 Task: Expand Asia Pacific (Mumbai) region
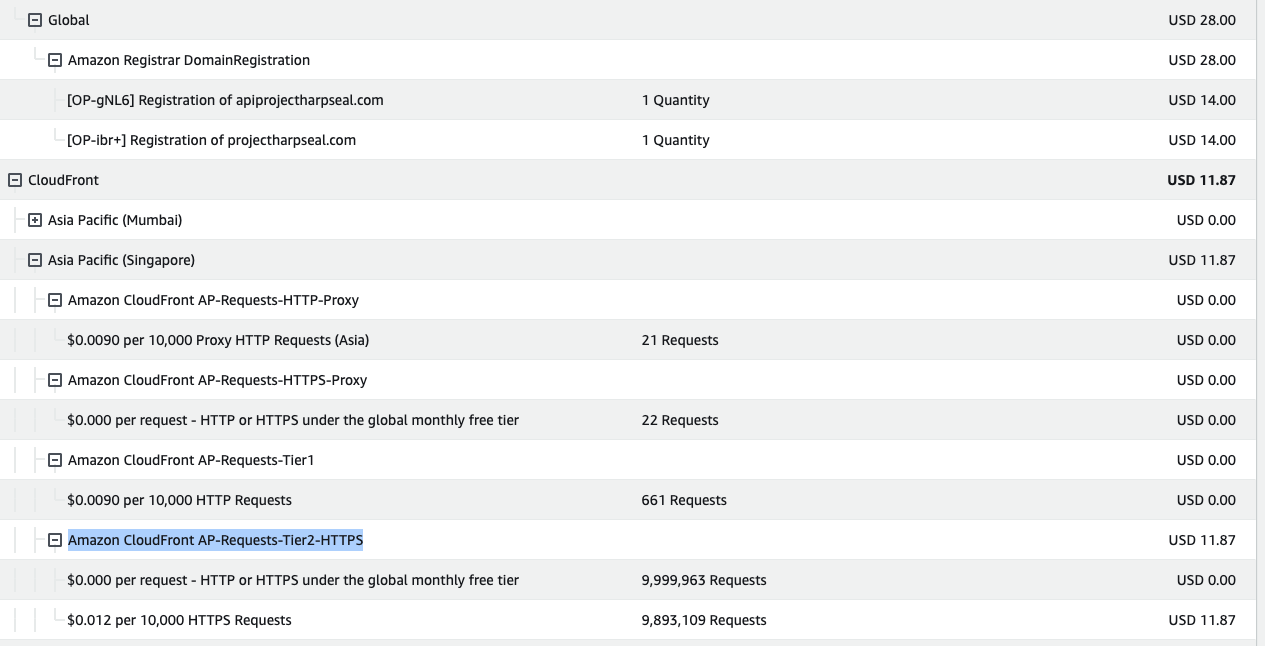point(35,220)
